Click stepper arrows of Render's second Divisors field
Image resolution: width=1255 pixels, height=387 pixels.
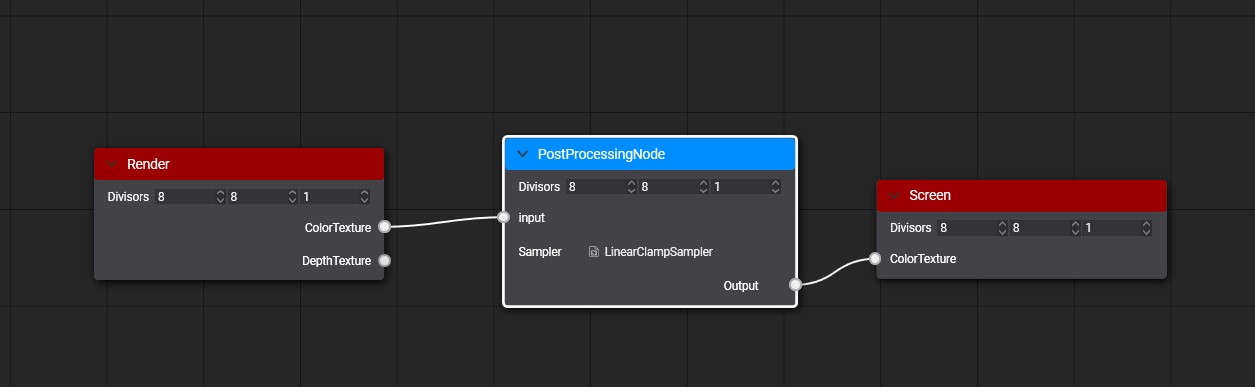point(292,197)
